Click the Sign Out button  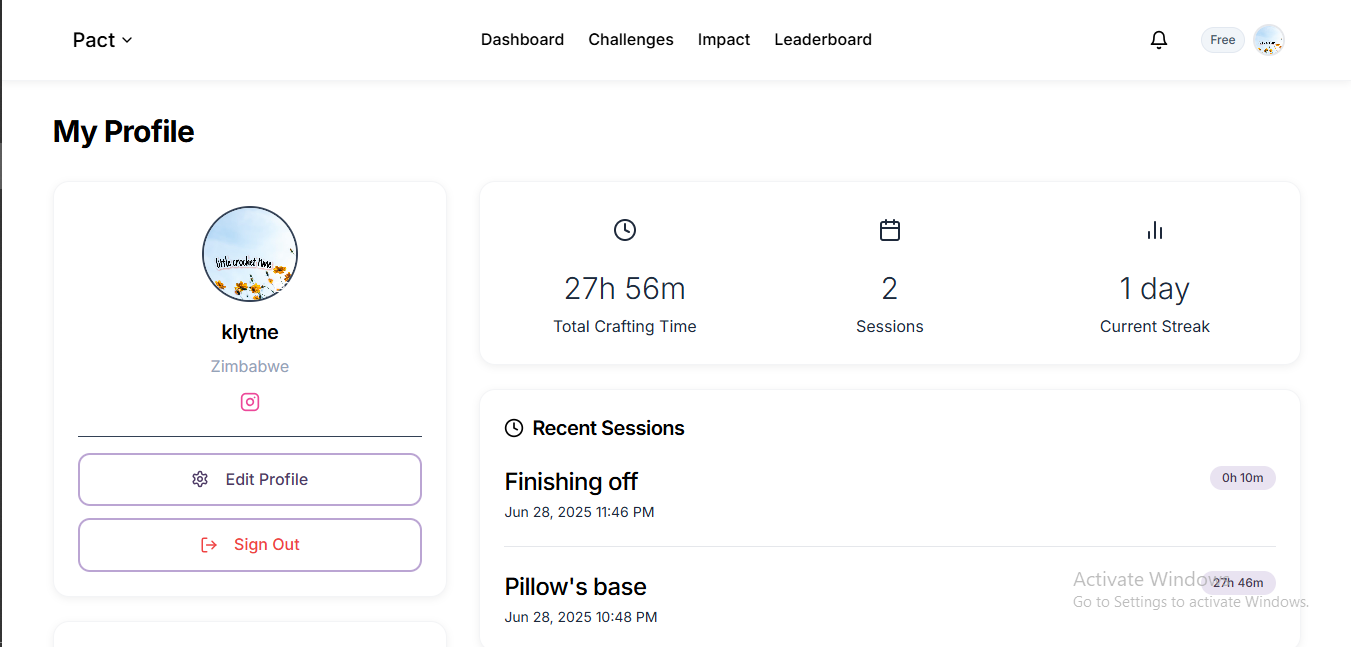[250, 545]
